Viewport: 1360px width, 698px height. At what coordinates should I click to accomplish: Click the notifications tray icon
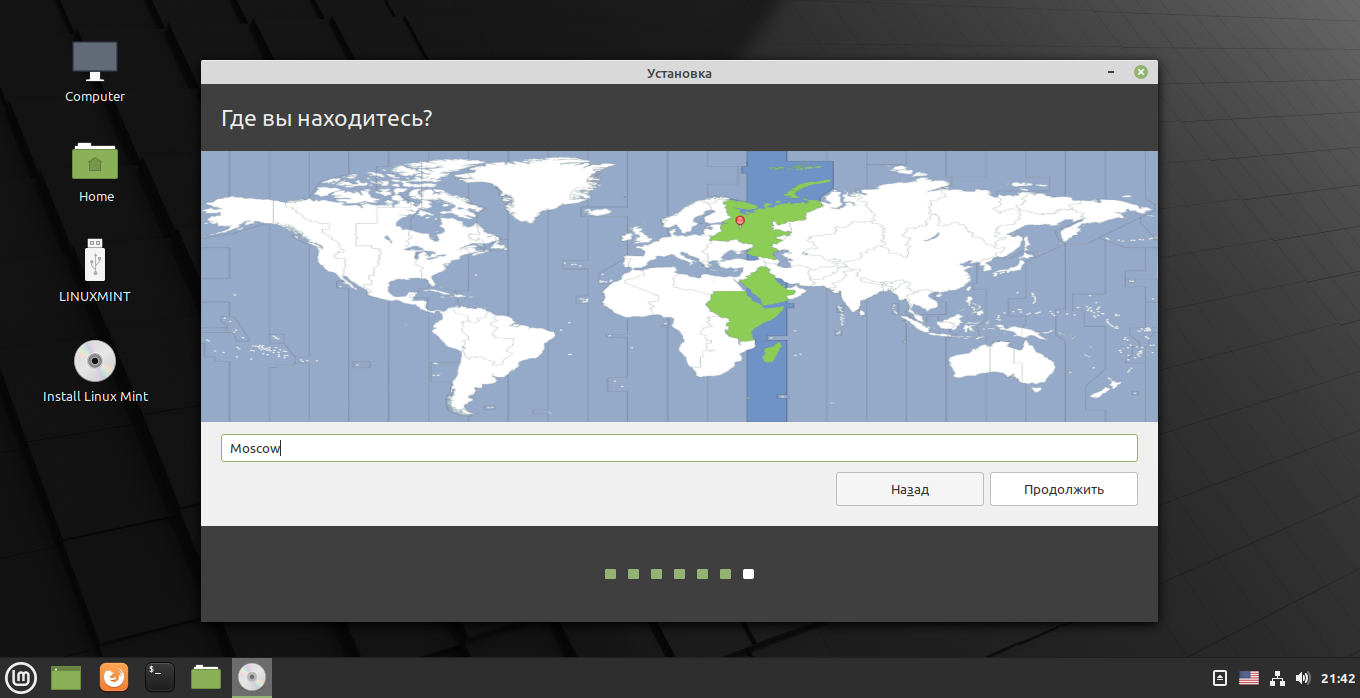pyautogui.click(x=1220, y=678)
